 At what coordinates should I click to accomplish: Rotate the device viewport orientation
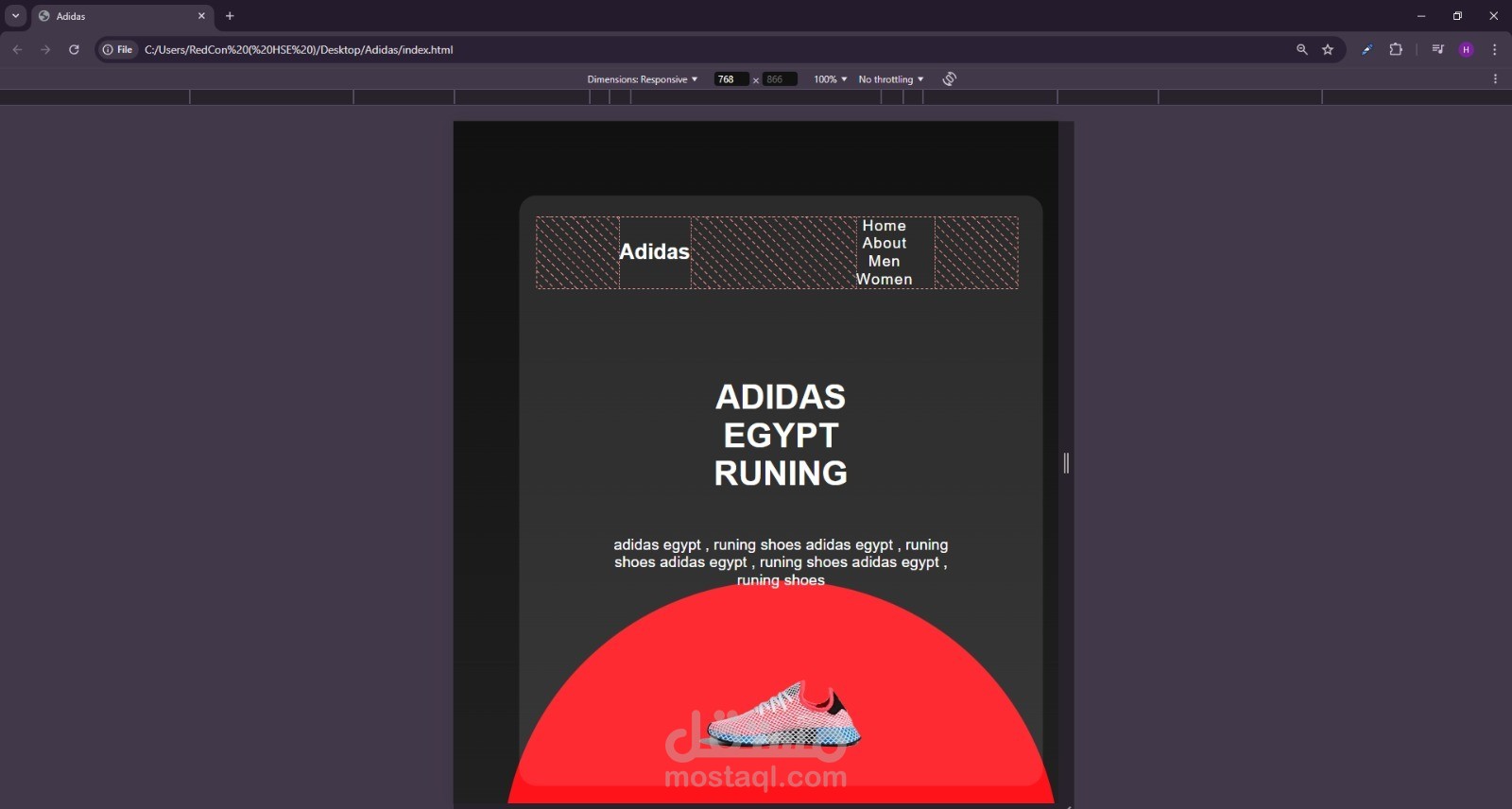[950, 79]
